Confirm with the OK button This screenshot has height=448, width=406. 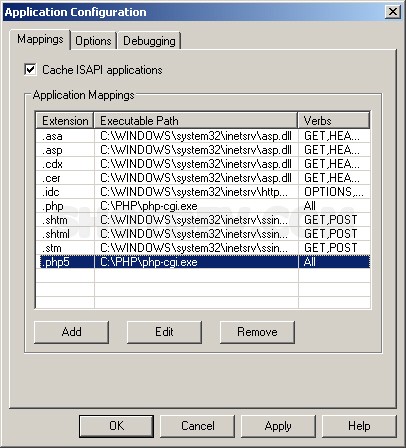(x=116, y=426)
